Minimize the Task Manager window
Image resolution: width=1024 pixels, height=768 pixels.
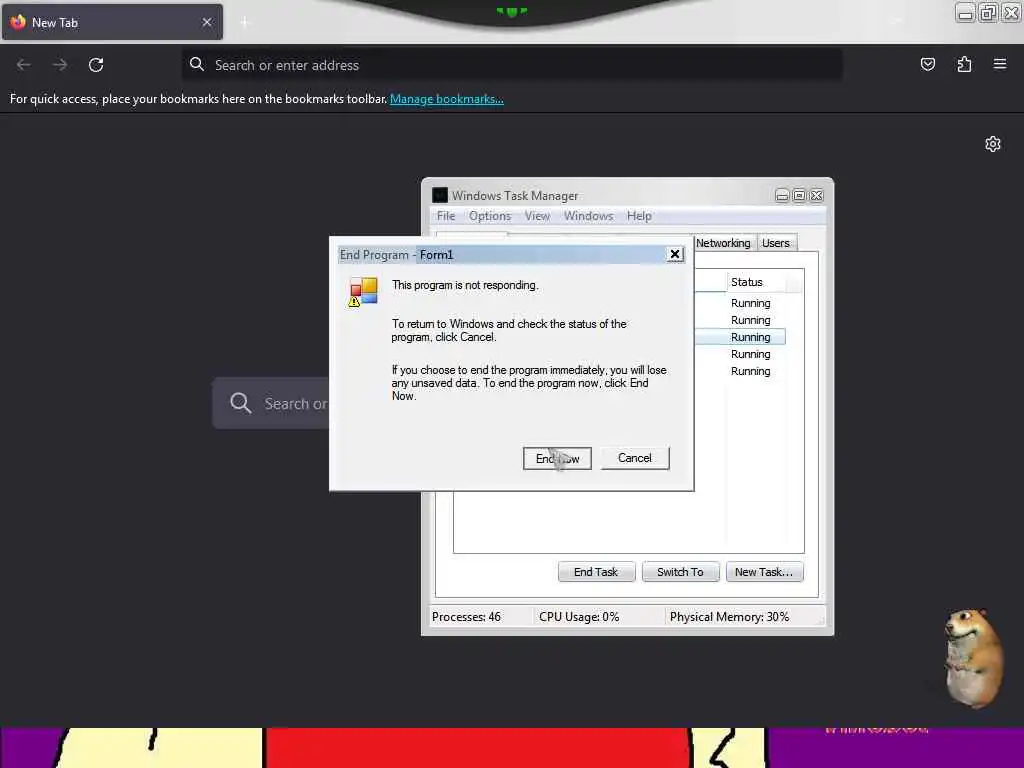coord(782,195)
